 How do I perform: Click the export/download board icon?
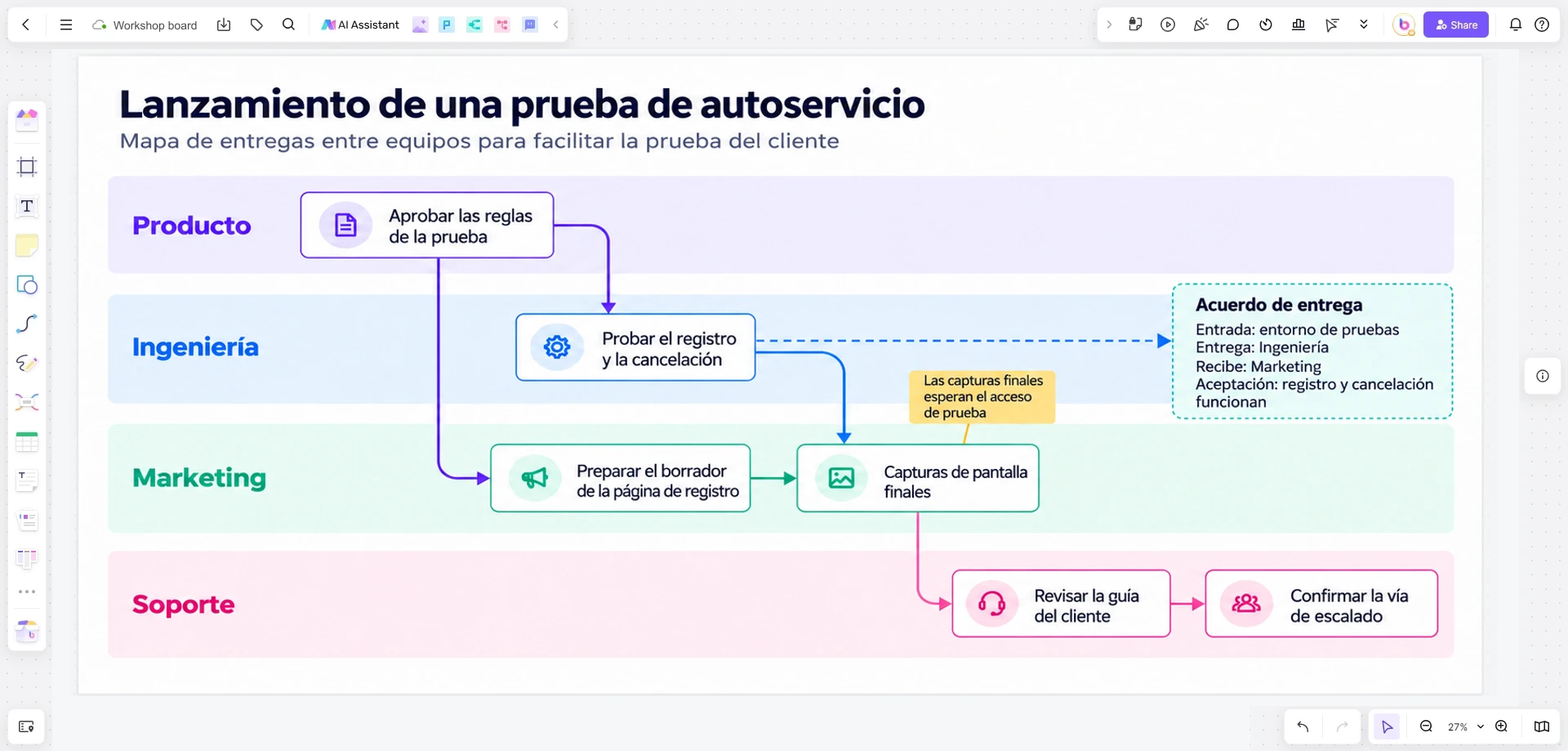tap(224, 25)
